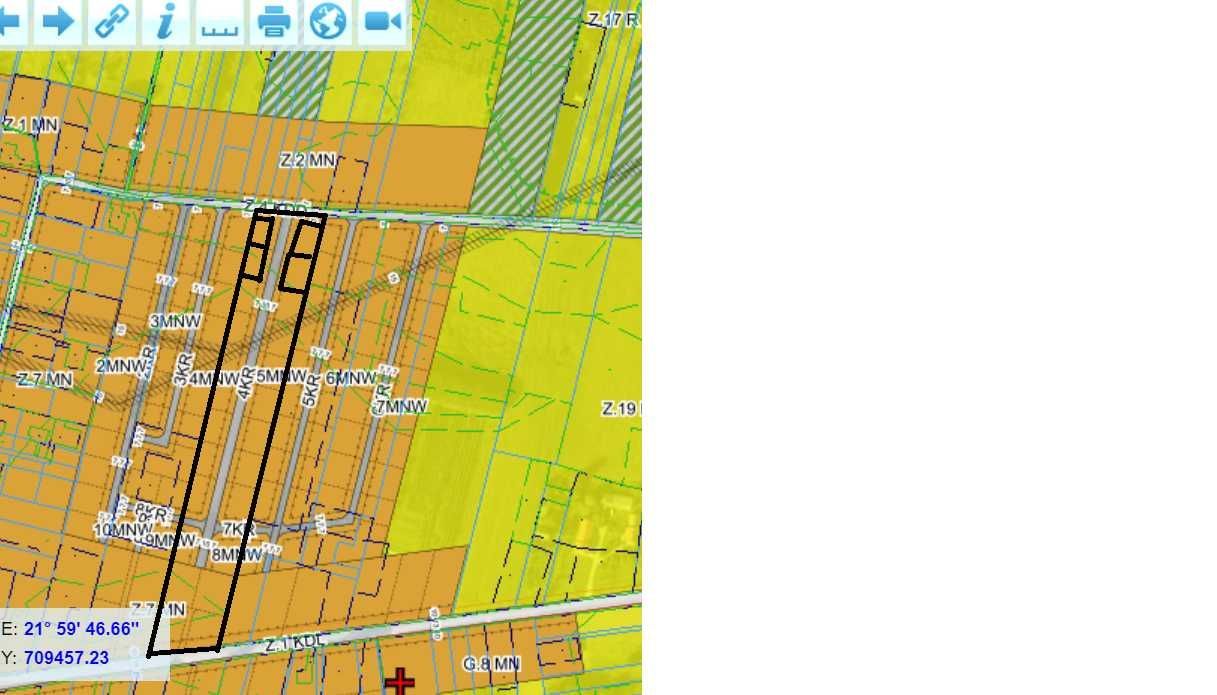Select the 10MNW parcel label
The image size is (1217, 695).
pyautogui.click(x=124, y=530)
